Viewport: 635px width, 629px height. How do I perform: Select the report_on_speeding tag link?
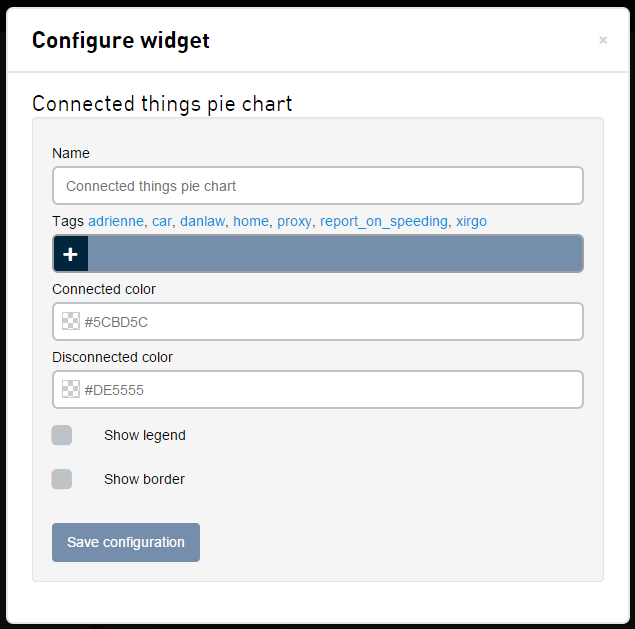coord(384,221)
